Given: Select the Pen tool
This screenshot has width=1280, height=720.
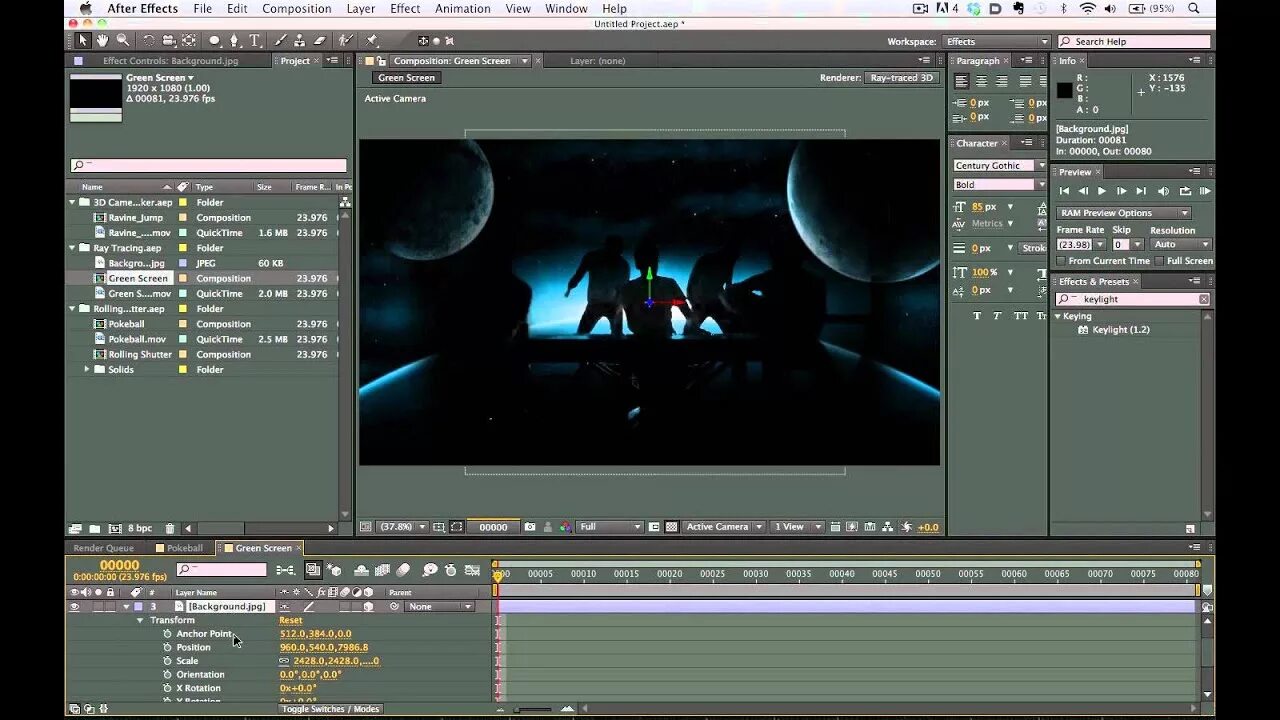Looking at the screenshot, I should pyautogui.click(x=235, y=41).
